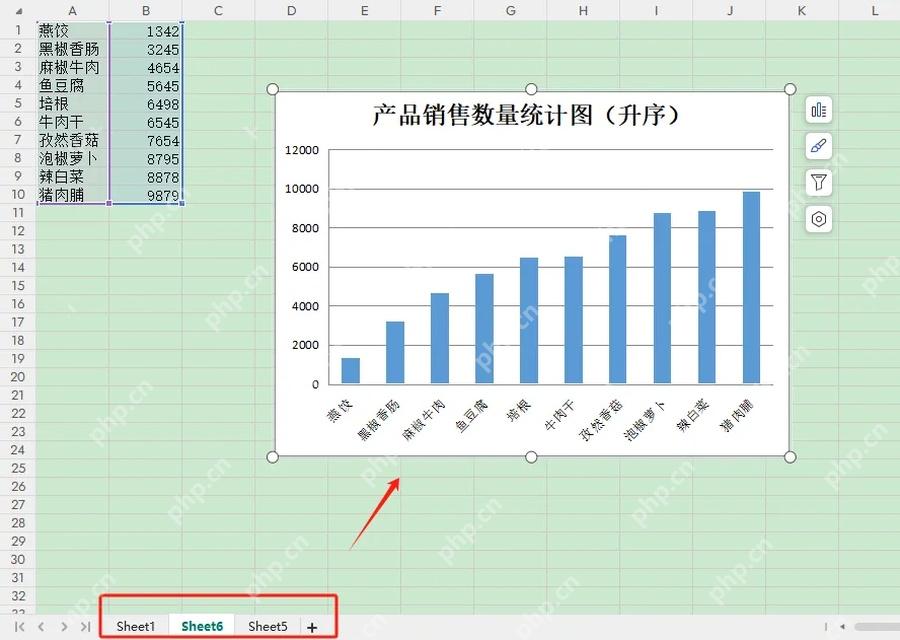Select cell containing 鱼豆腐
900x640 pixels.
click(72, 86)
